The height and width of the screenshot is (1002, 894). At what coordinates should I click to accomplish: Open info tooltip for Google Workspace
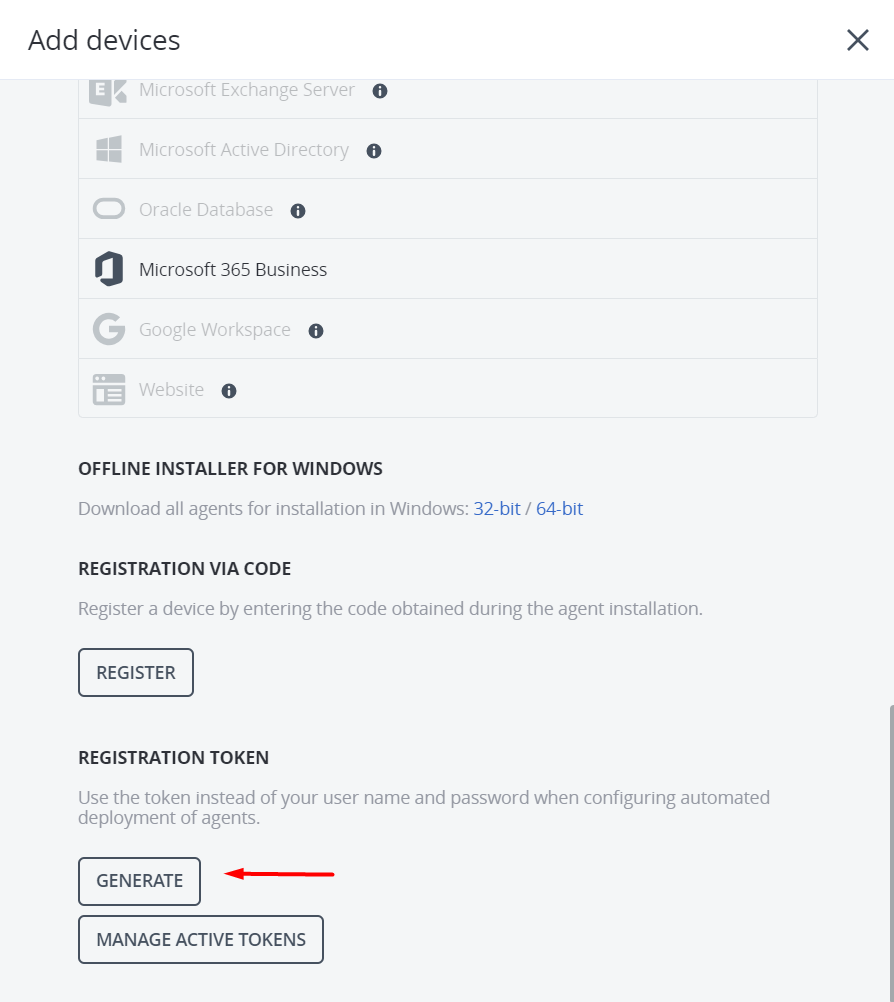(x=315, y=330)
